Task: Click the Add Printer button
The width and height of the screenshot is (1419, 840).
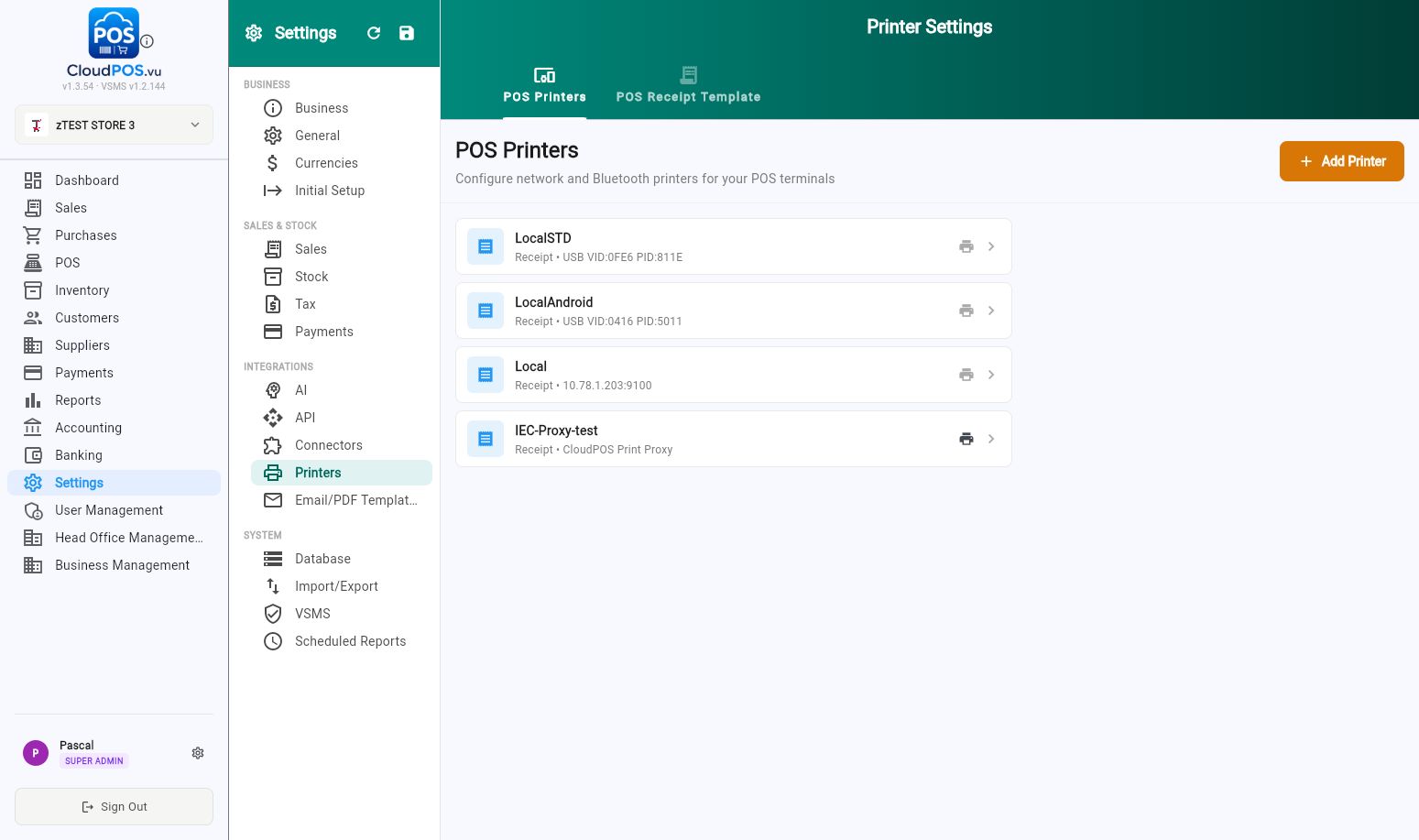Action: coord(1342,161)
